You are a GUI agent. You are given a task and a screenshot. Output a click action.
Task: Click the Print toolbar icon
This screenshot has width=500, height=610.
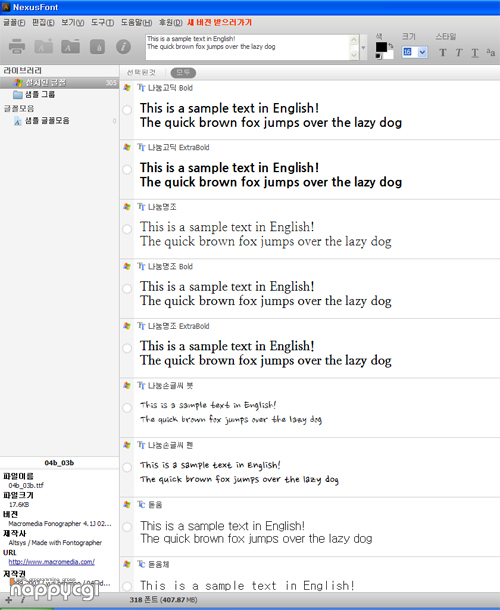click(x=17, y=46)
